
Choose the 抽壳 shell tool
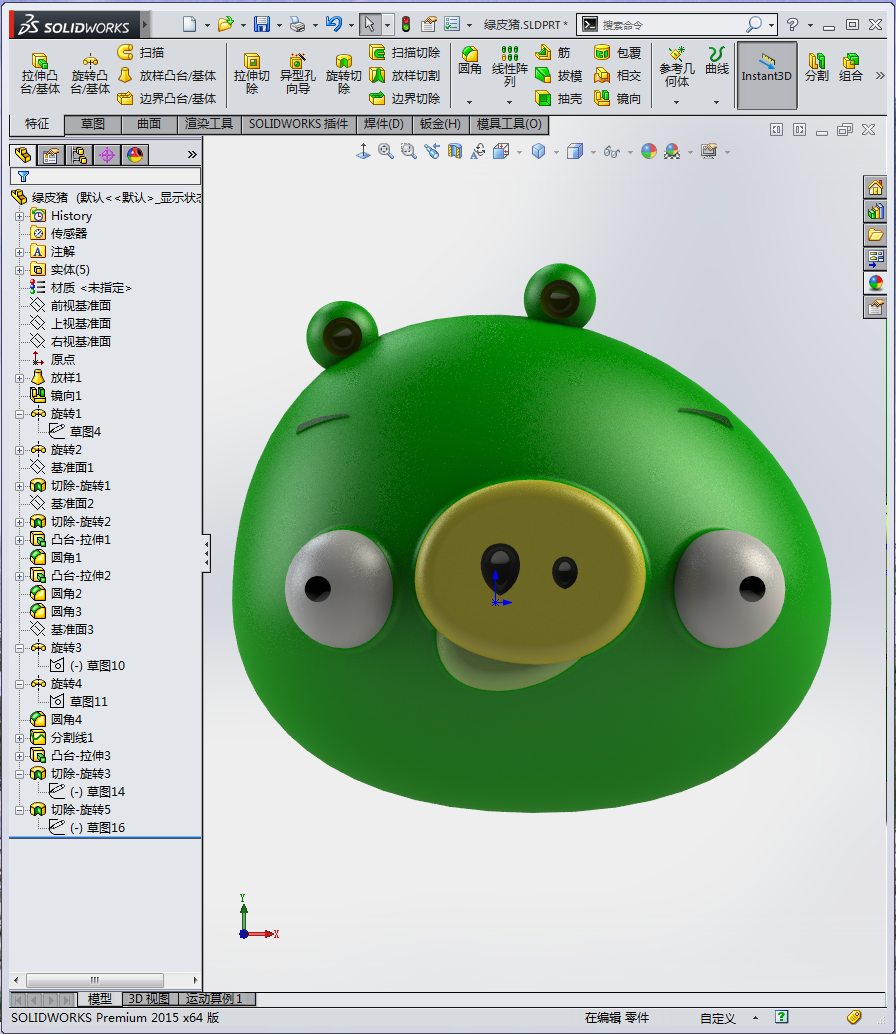coord(558,98)
